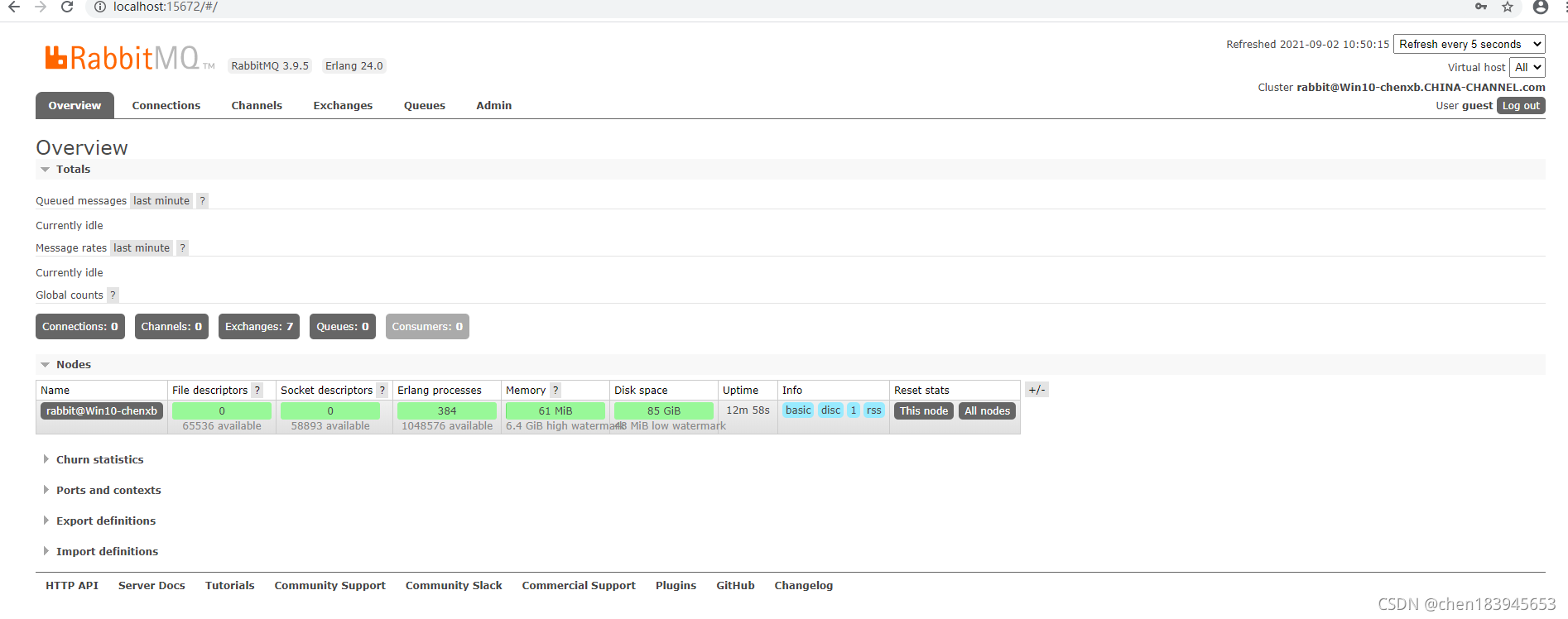The image size is (1568, 619).
Task: Open the GitHub footer link
Action: pyautogui.click(x=735, y=585)
